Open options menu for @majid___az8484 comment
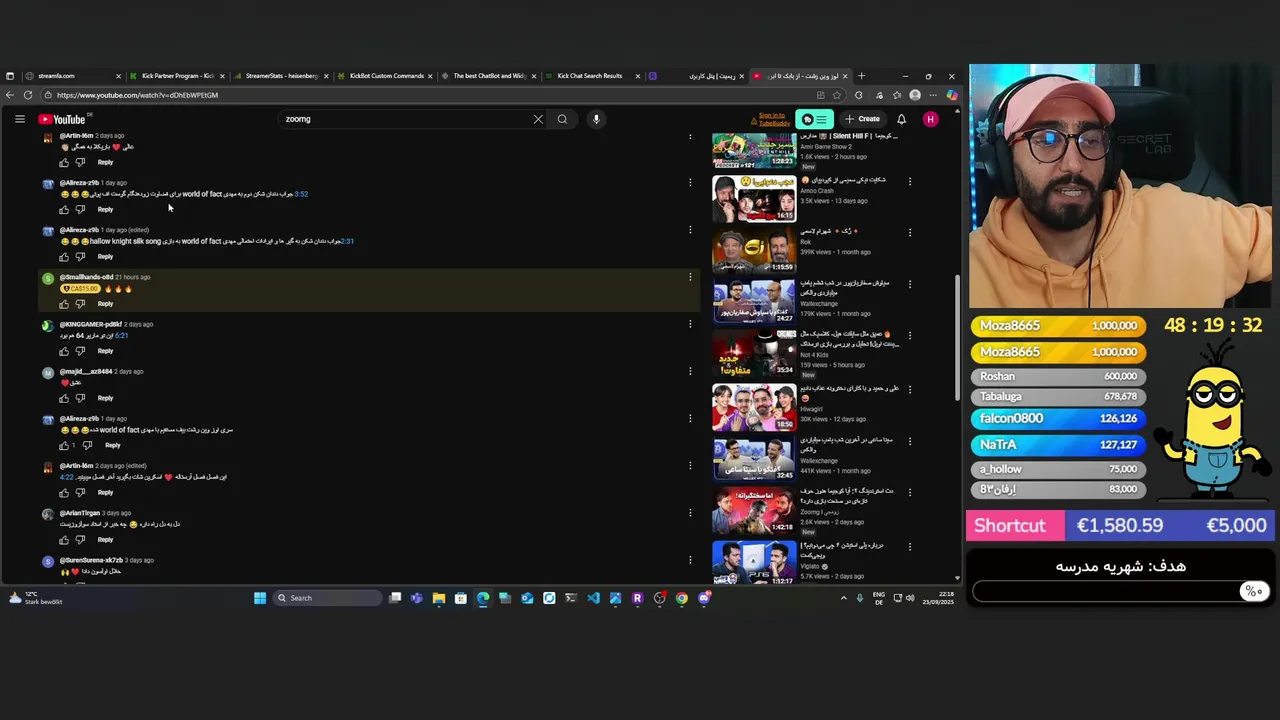Screen dimensions: 1280x720 (x=690, y=370)
